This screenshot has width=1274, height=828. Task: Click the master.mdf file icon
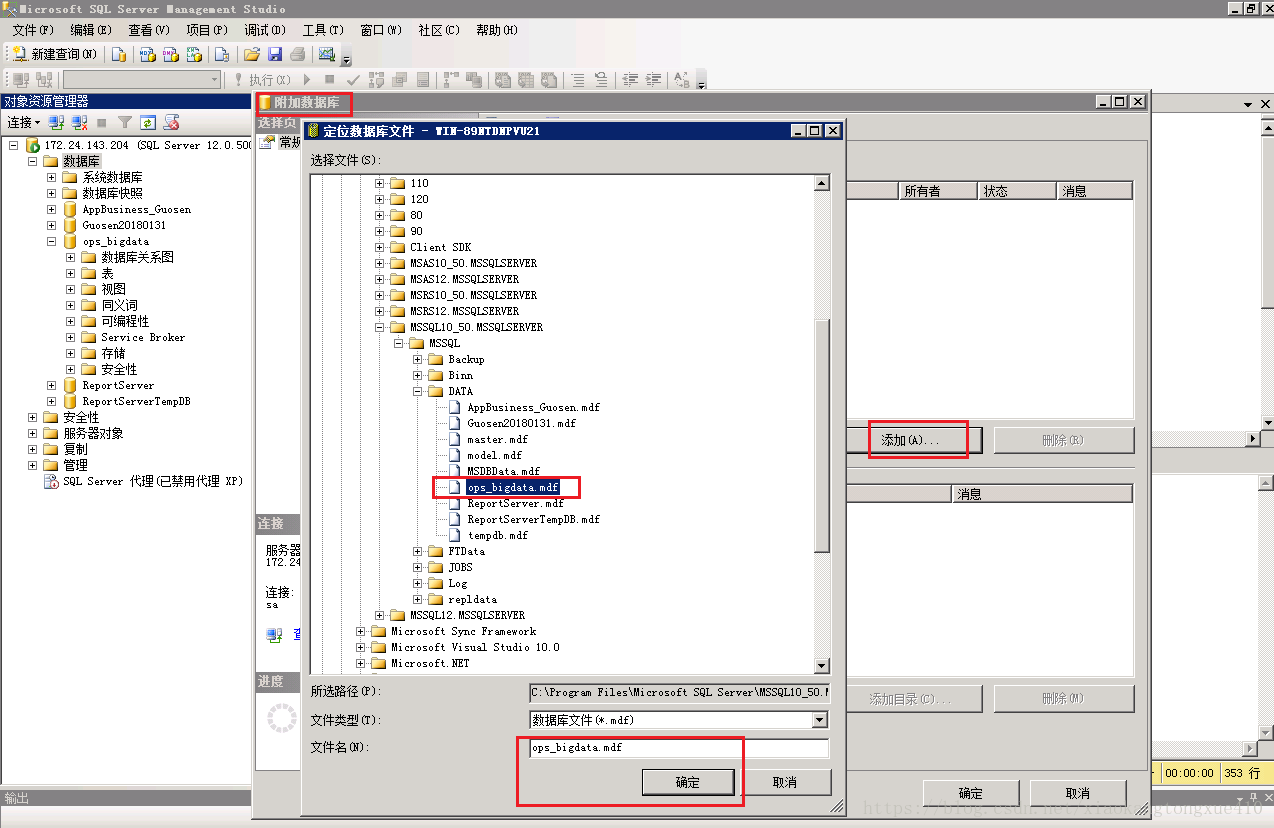pyautogui.click(x=456, y=439)
